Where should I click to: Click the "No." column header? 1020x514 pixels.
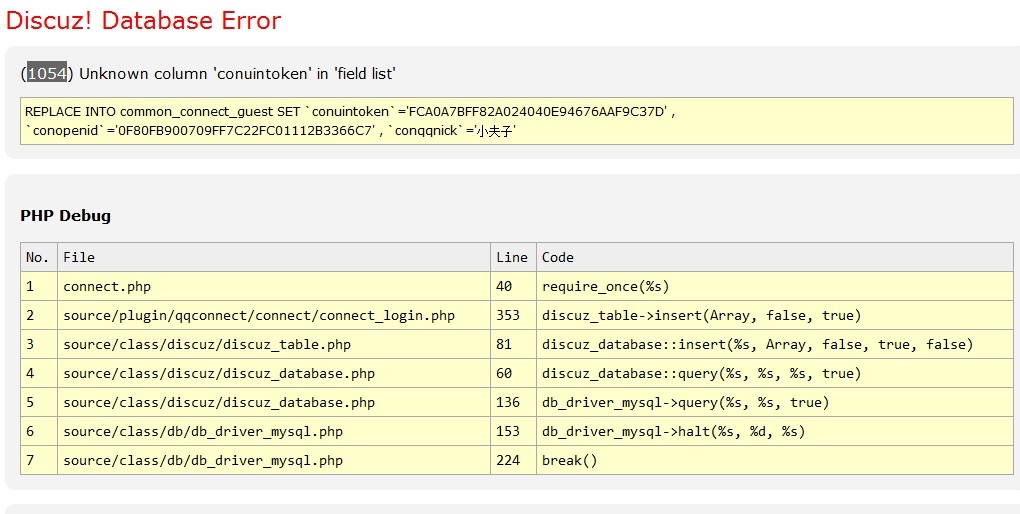pyautogui.click(x=37, y=257)
